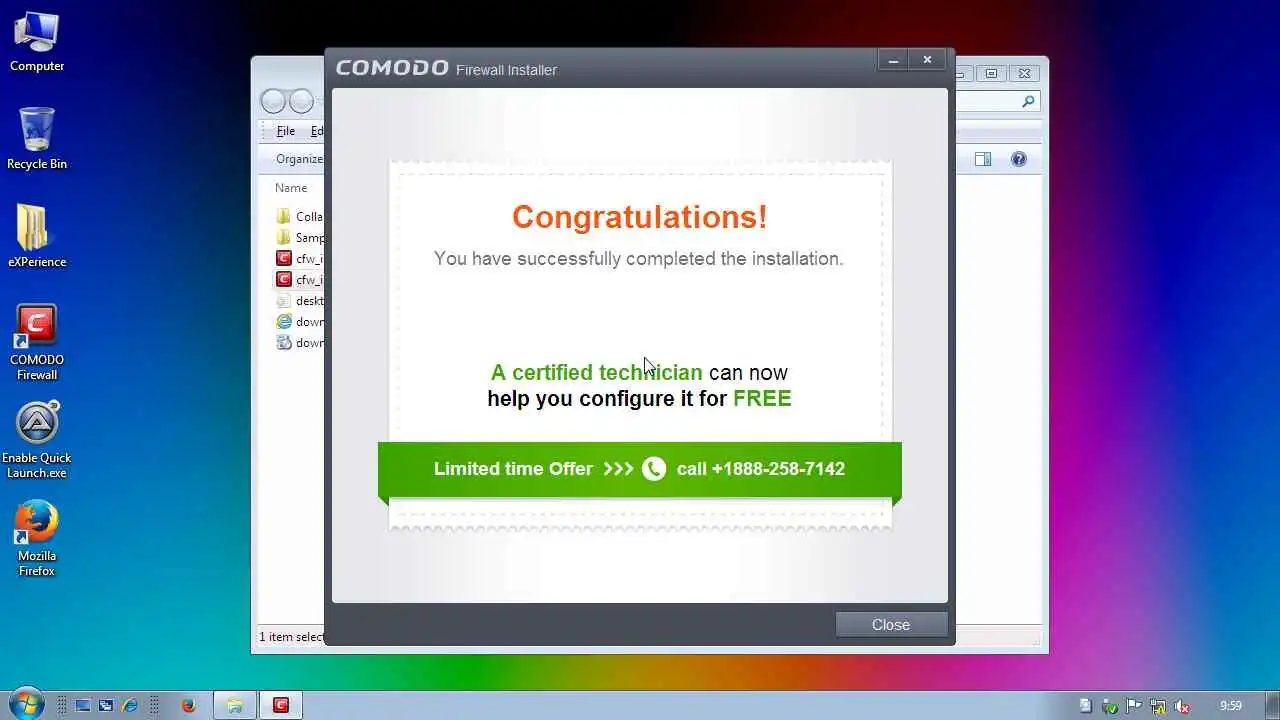
Task: Open the taskbar clock showing 9:59
Action: pos(1231,705)
